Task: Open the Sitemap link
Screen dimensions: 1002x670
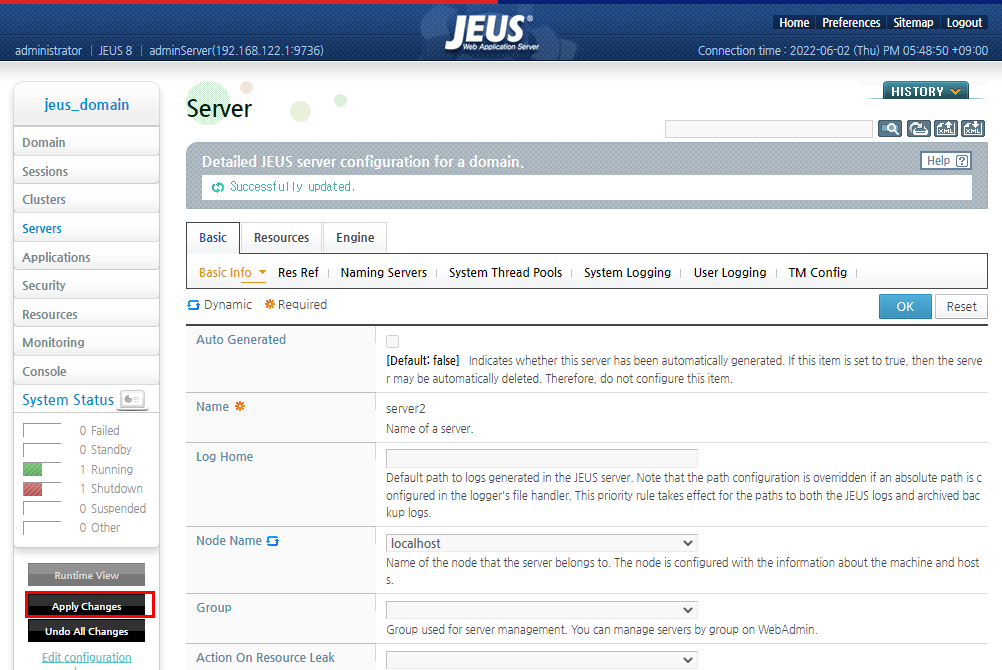Action: pyautogui.click(x=913, y=22)
